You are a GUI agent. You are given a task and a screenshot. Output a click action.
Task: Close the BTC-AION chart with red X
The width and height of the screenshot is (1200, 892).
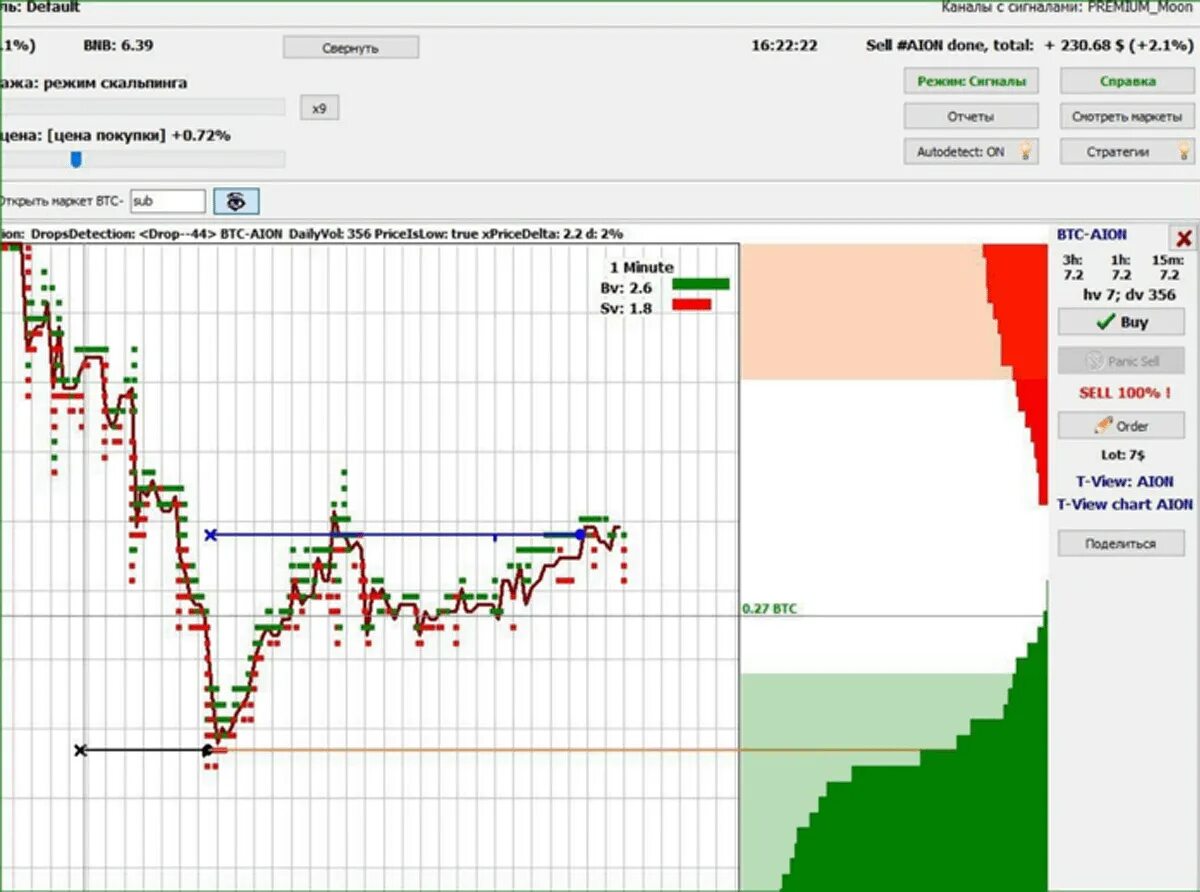[1183, 238]
